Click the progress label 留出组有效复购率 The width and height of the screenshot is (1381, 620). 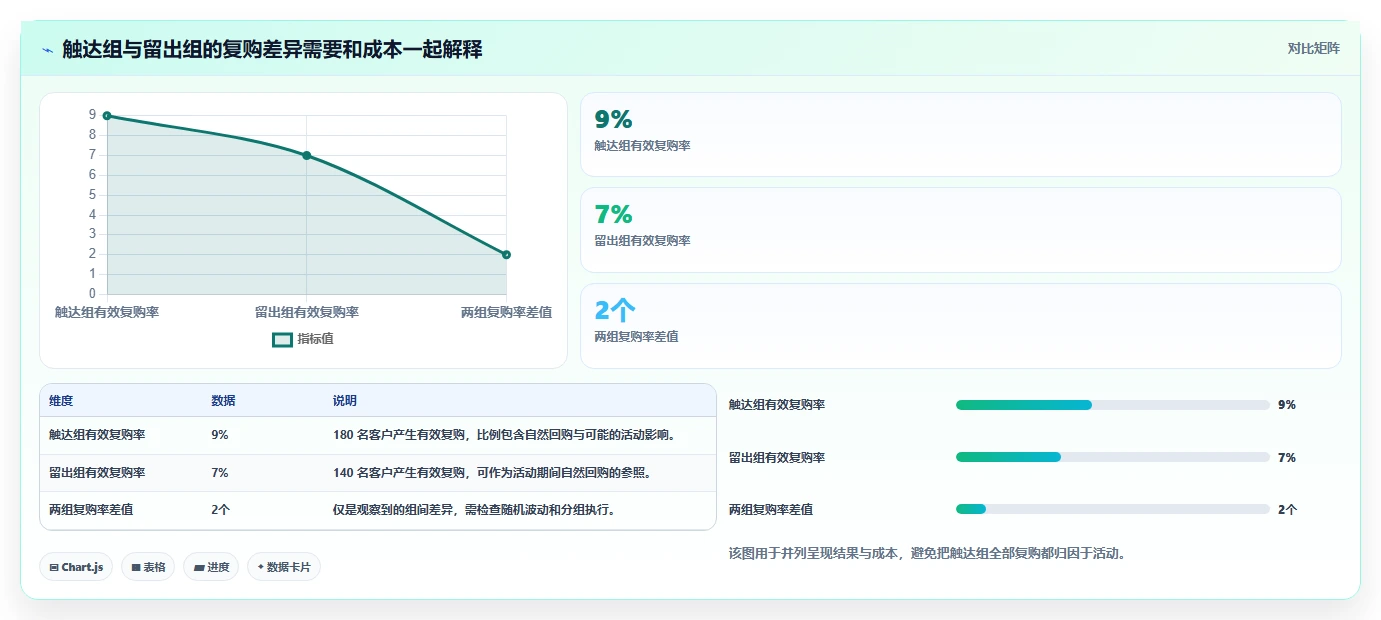point(777,457)
